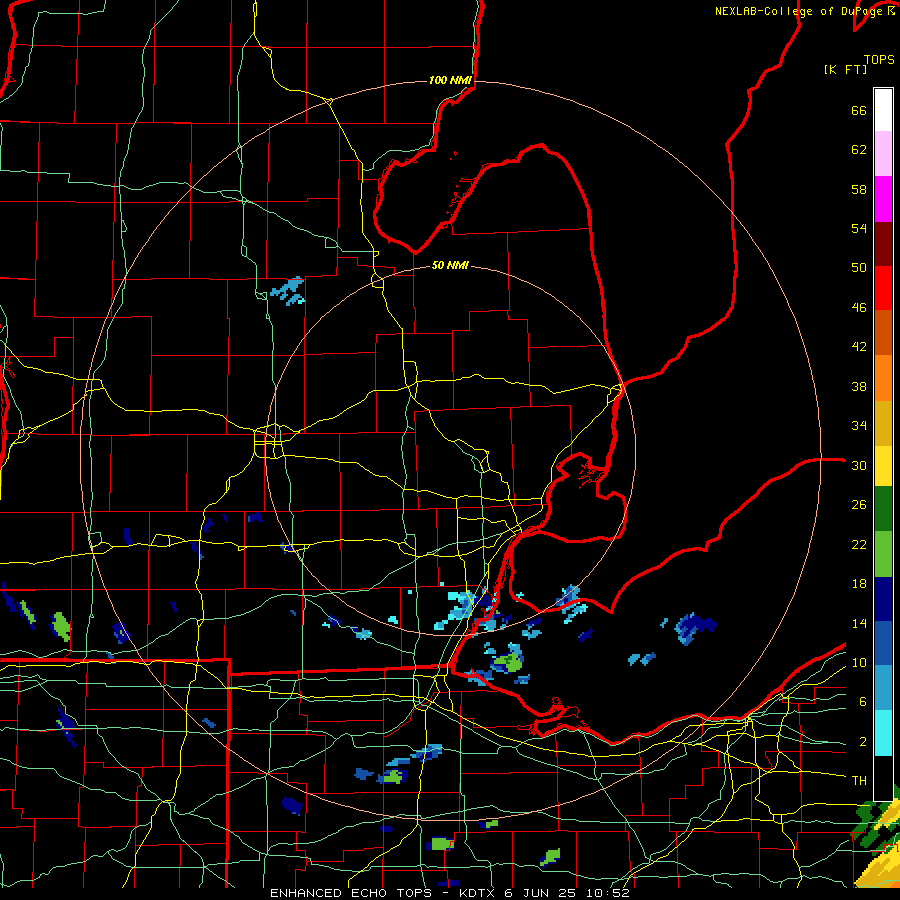Click the navy blue legend swatch

click(x=883, y=599)
